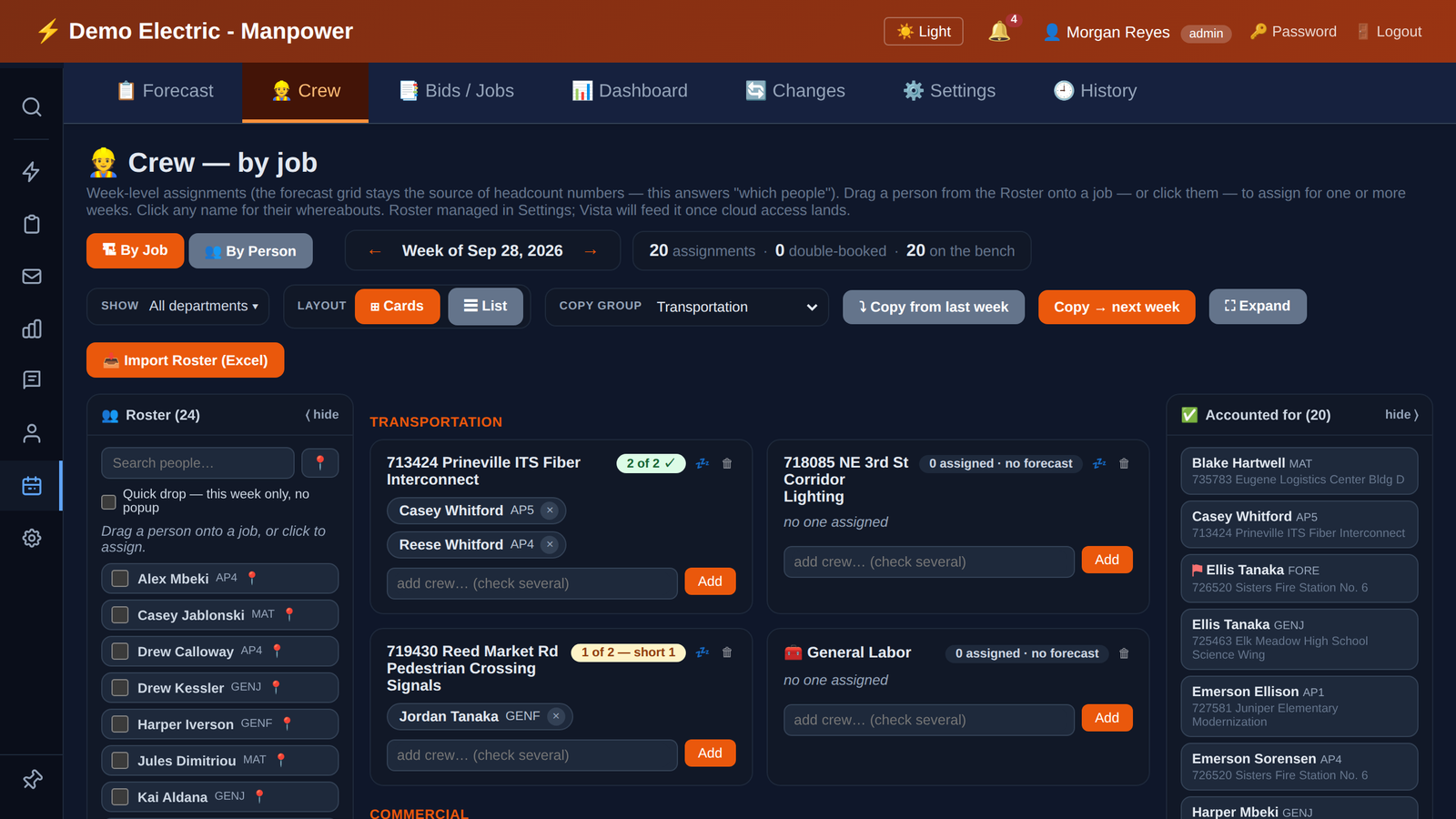Hide the Accounted for panel

pos(1401,415)
